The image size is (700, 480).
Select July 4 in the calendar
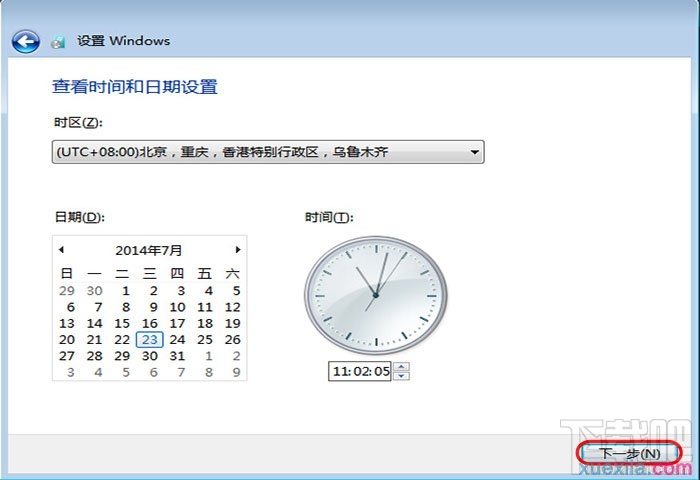tap(208, 291)
